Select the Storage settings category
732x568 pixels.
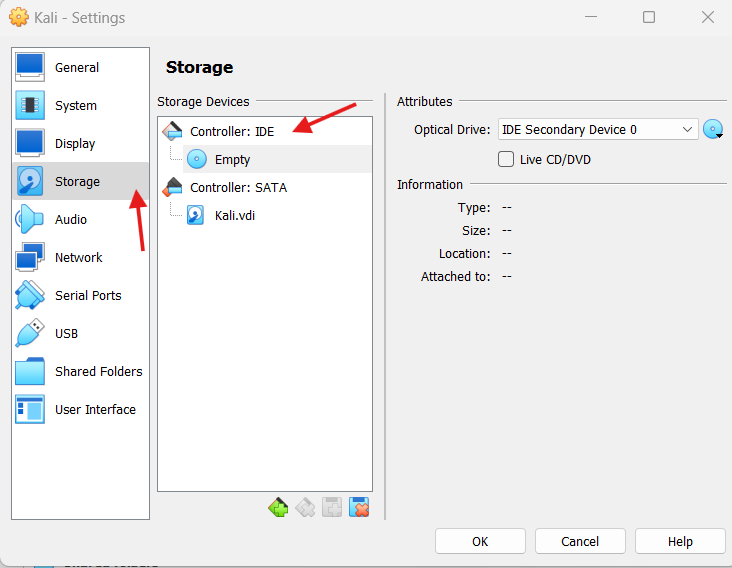pyautogui.click(x=80, y=181)
